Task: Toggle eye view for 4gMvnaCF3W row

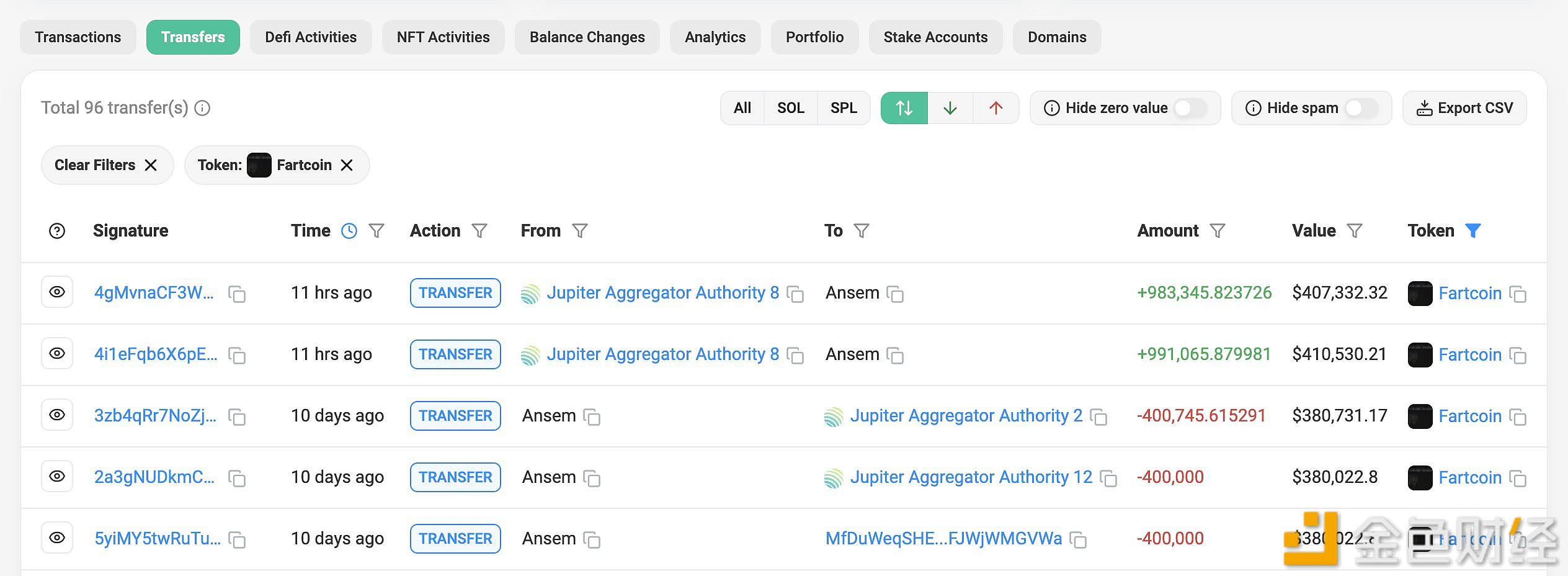Action: point(57,292)
